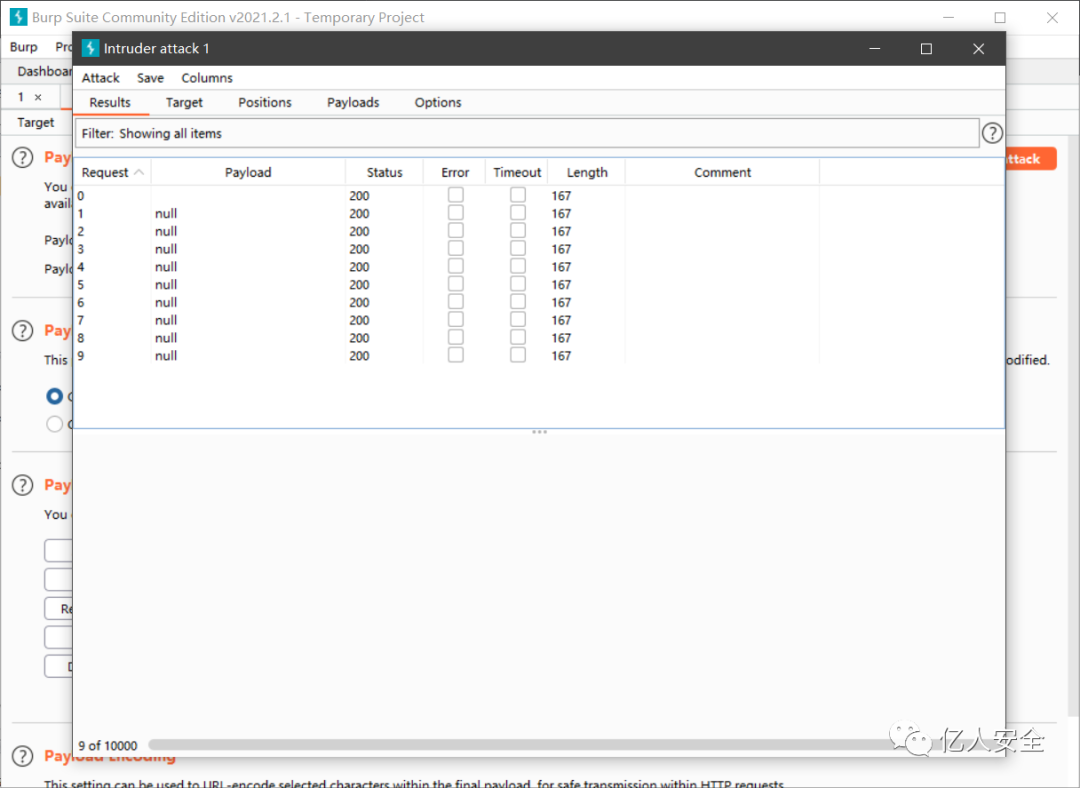
Task: Toggle Timeout checkbox for request 7
Action: click(x=518, y=320)
